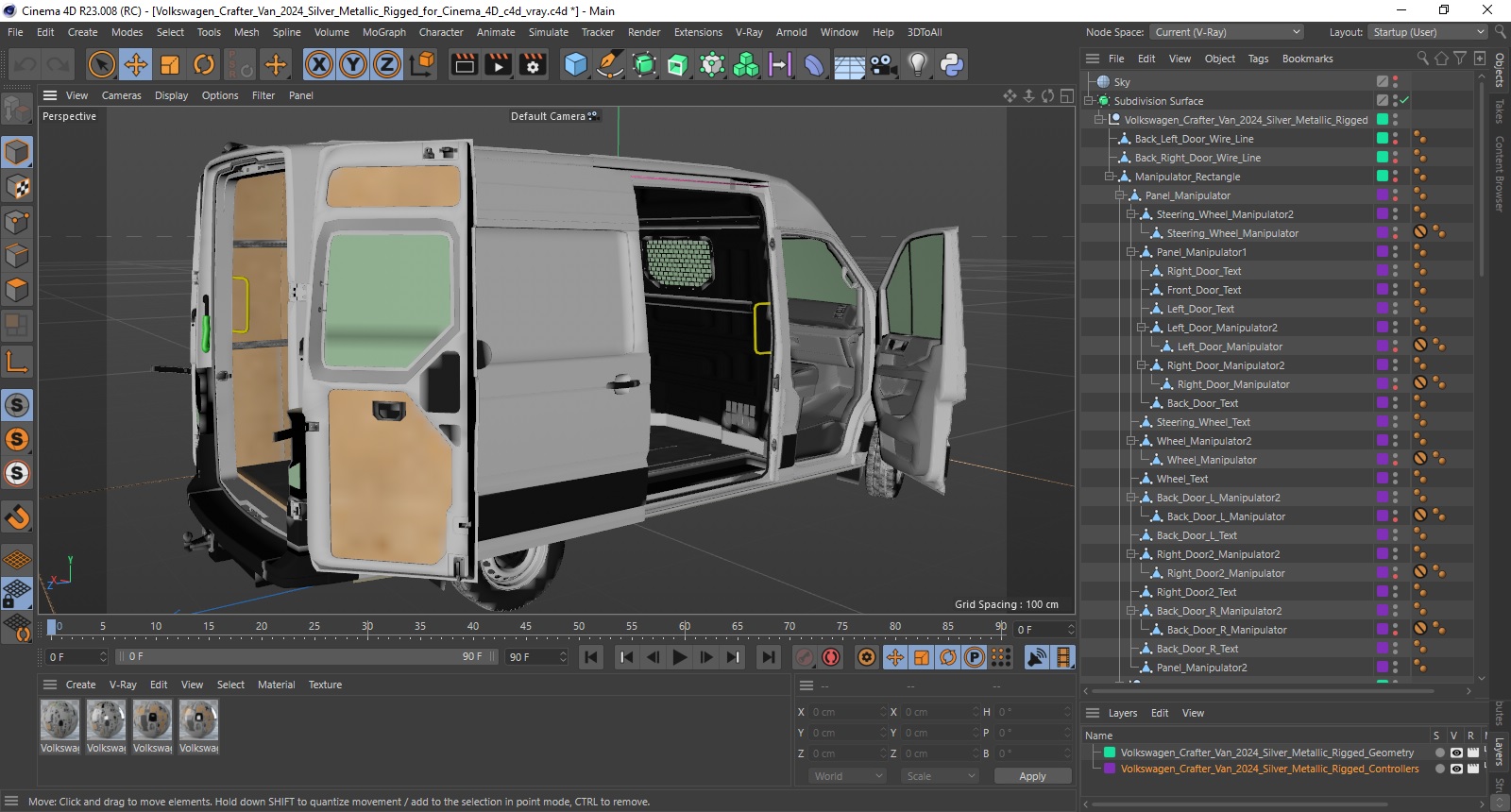Switch to Texture mode checker cube
This screenshot has height=812, width=1511.
tap(17, 187)
